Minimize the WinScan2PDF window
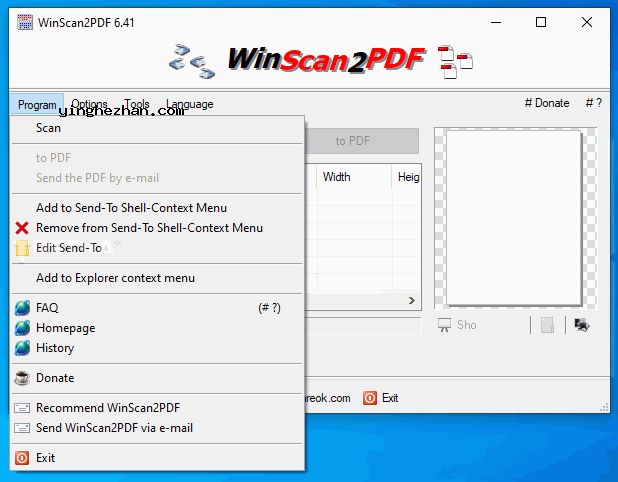618x482 pixels. pyautogui.click(x=496, y=22)
